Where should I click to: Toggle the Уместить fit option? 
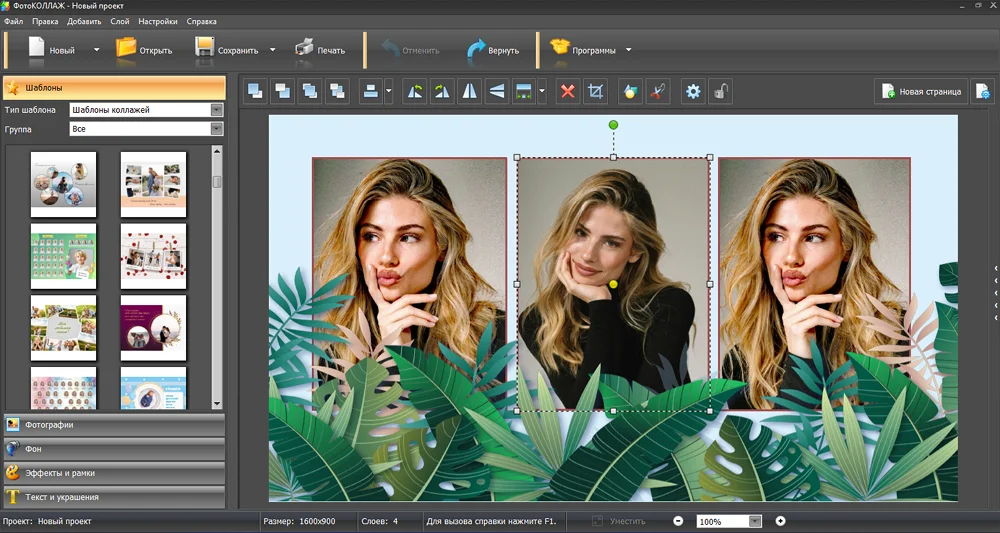[619, 521]
